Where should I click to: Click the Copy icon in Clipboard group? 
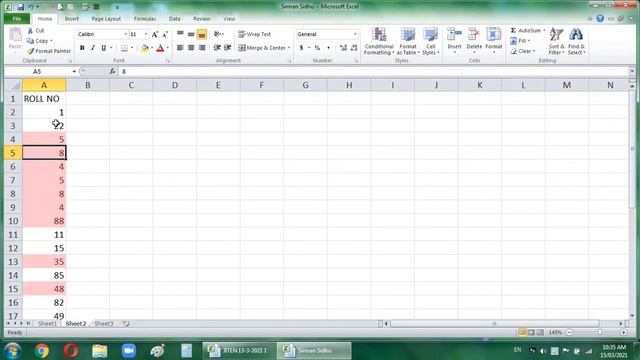pos(31,41)
